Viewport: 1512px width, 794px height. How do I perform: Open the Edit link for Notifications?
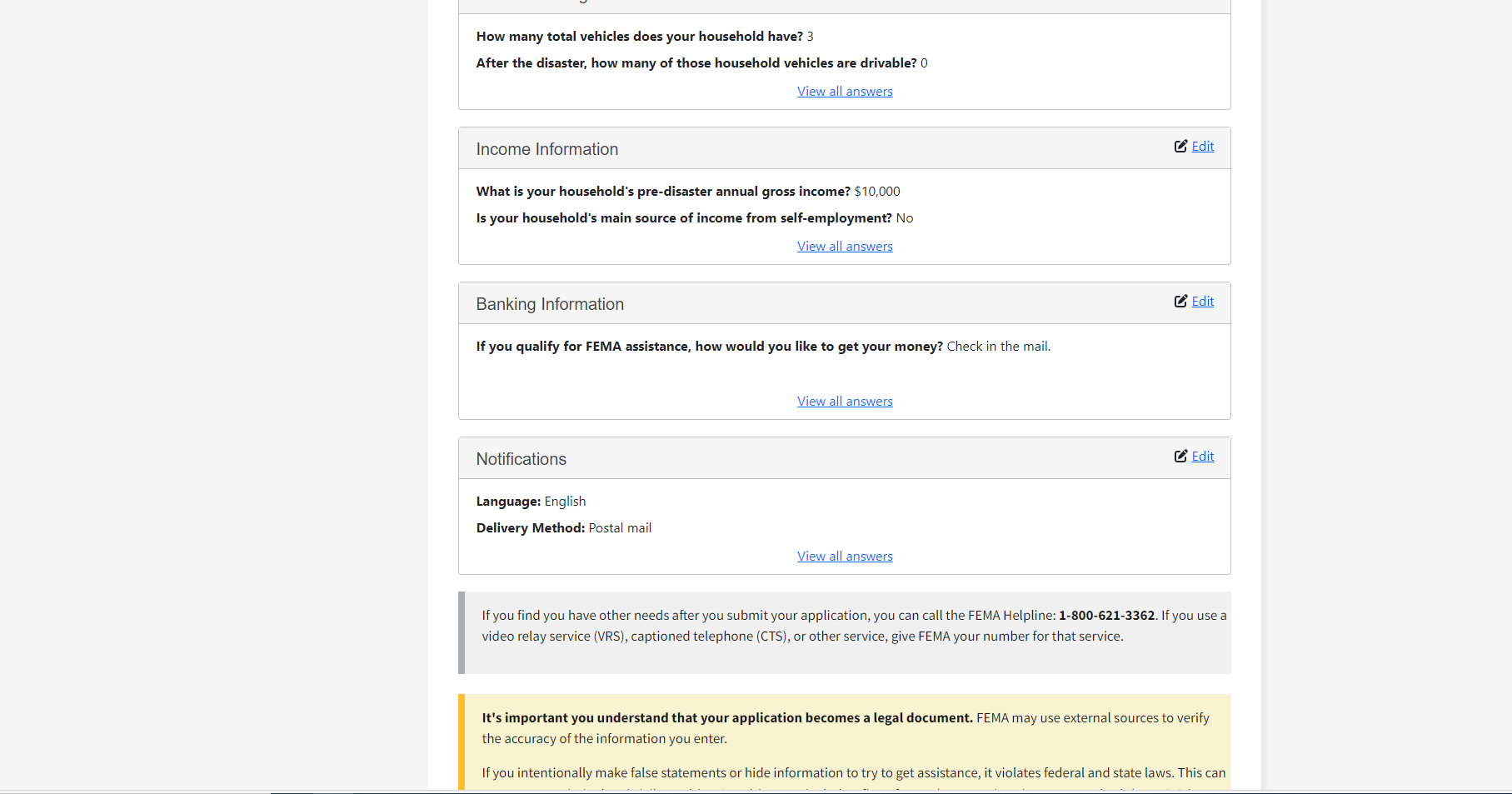click(1202, 457)
